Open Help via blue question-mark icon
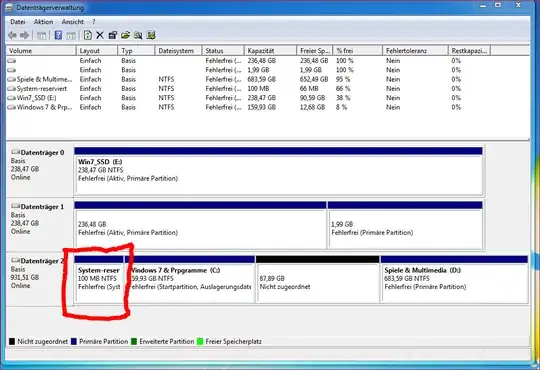Viewport: 540px width, 370px height. pos(58,35)
